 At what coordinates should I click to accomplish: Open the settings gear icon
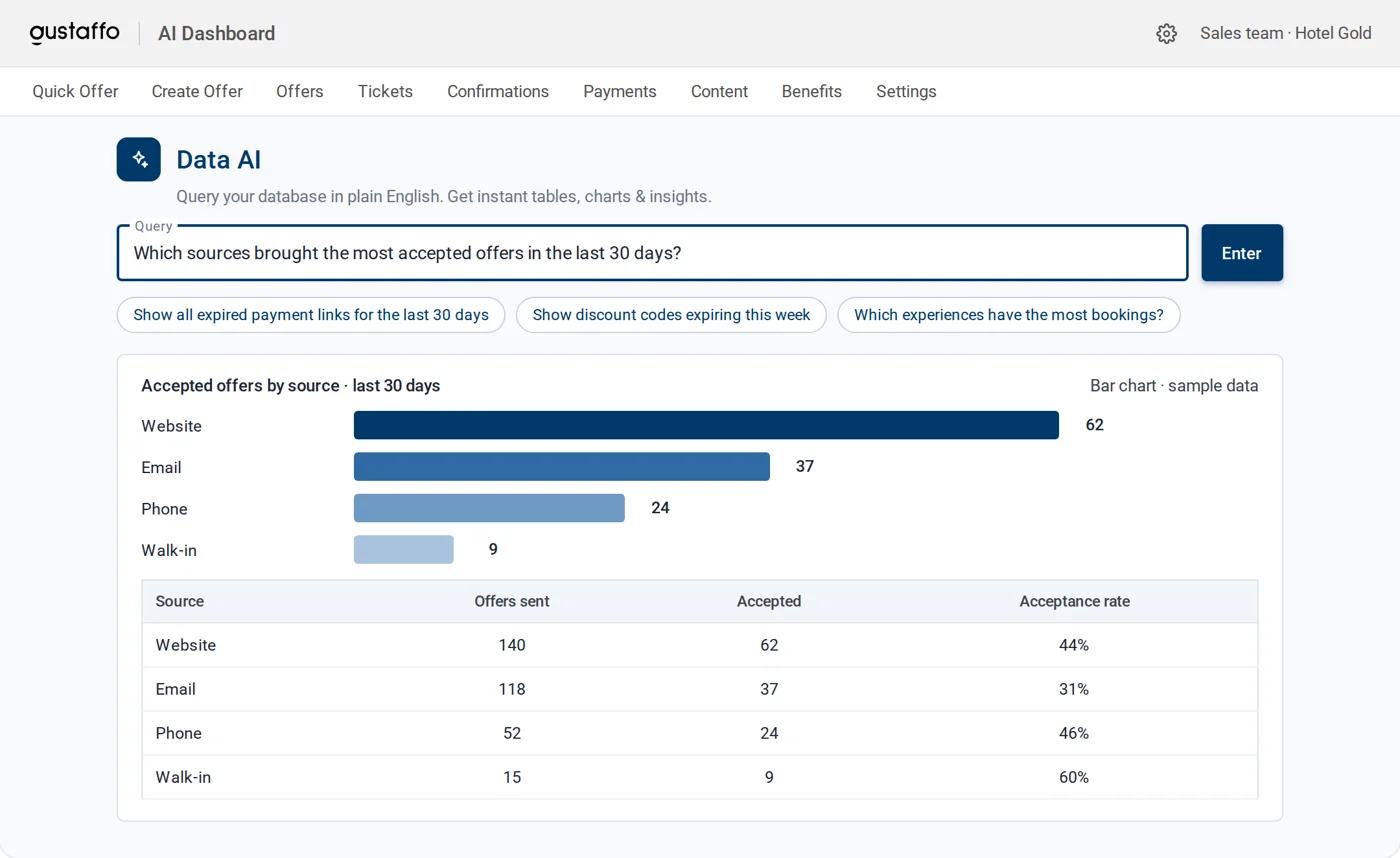(x=1166, y=34)
